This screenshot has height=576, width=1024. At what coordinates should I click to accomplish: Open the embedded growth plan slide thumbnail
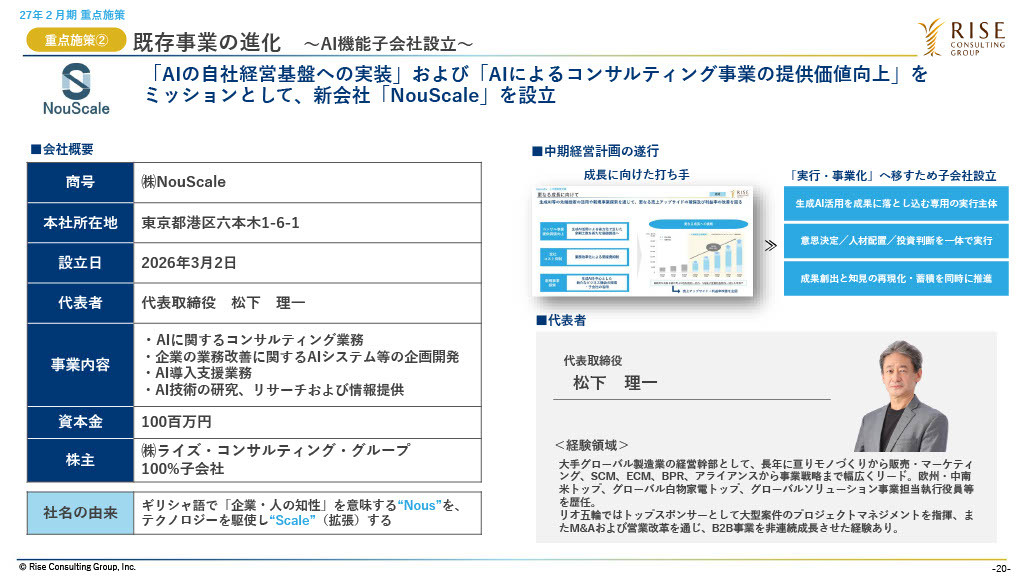click(643, 241)
